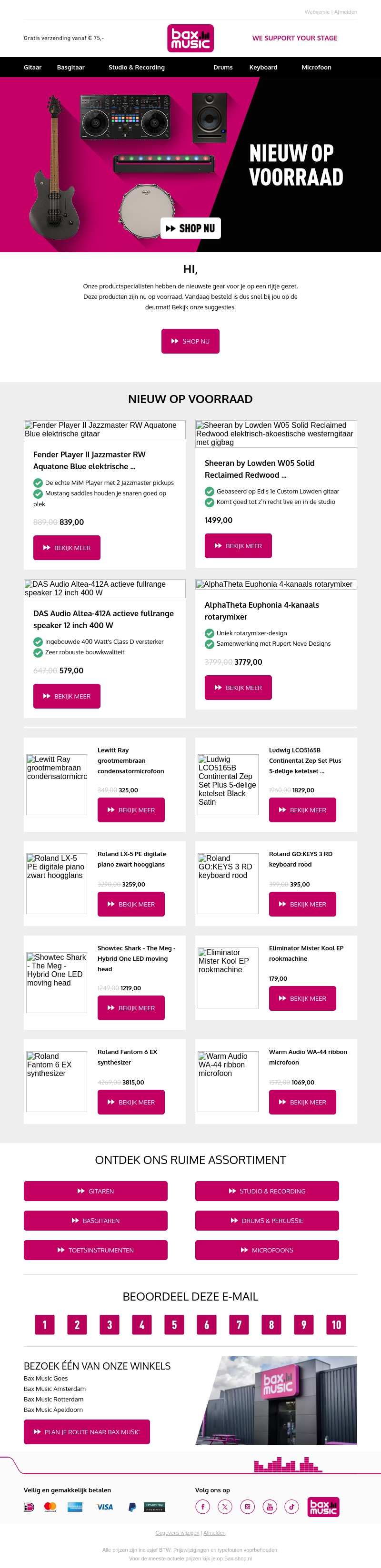Image resolution: width=381 pixels, height=1568 pixels.
Task: Open the Instagram social icon
Action: pyautogui.click(x=247, y=1507)
